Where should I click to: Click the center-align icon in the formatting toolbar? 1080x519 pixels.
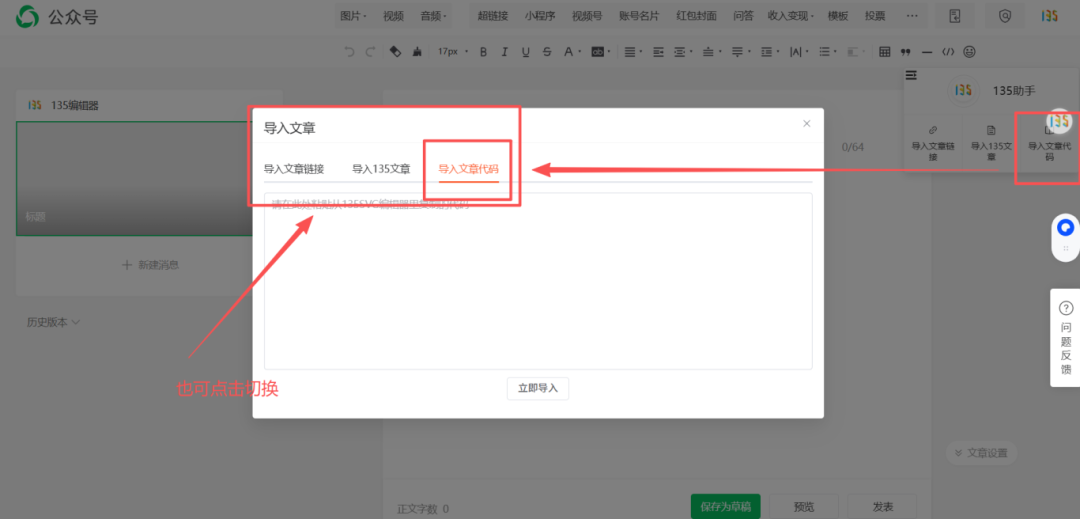coord(681,52)
